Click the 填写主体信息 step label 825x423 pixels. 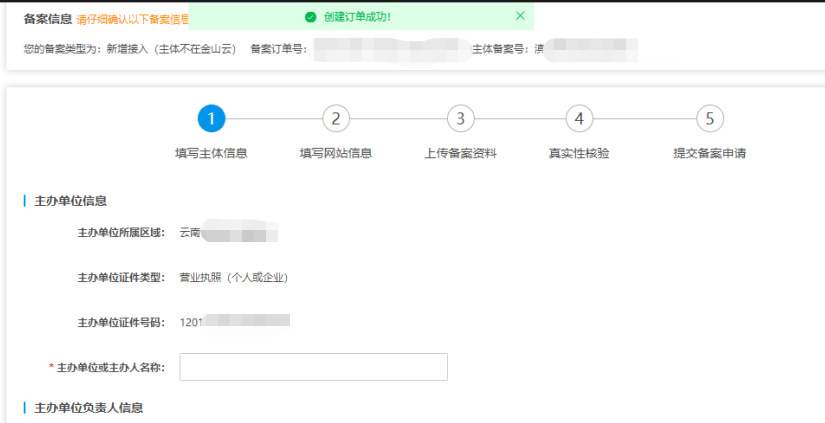(212, 154)
